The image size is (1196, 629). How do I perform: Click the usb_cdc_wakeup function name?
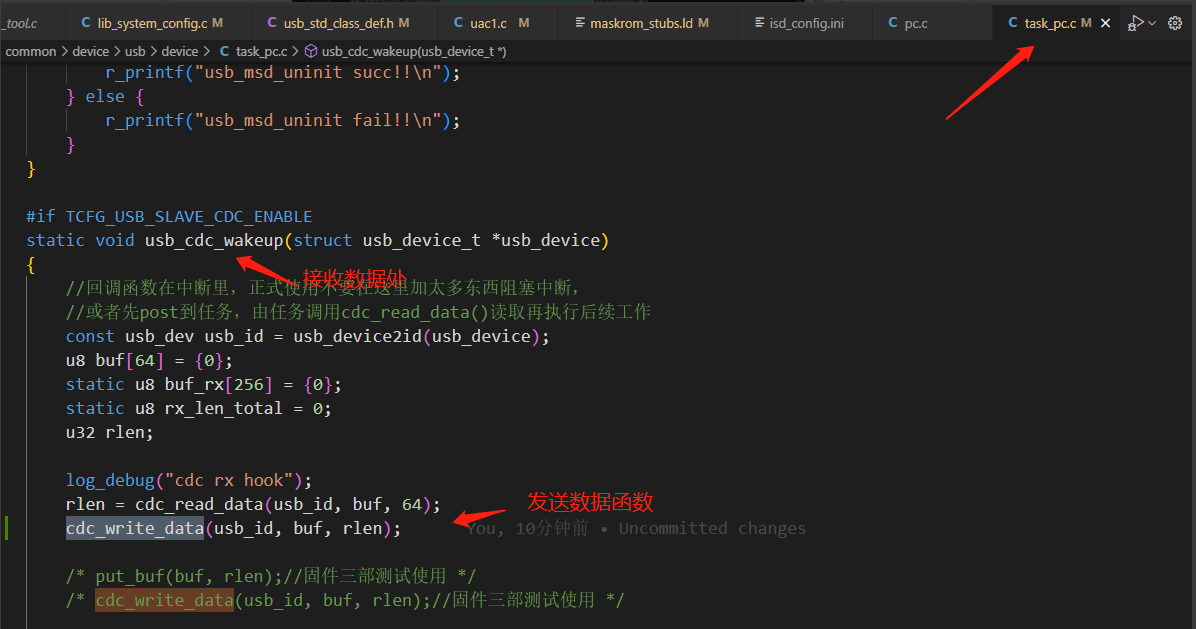click(214, 241)
